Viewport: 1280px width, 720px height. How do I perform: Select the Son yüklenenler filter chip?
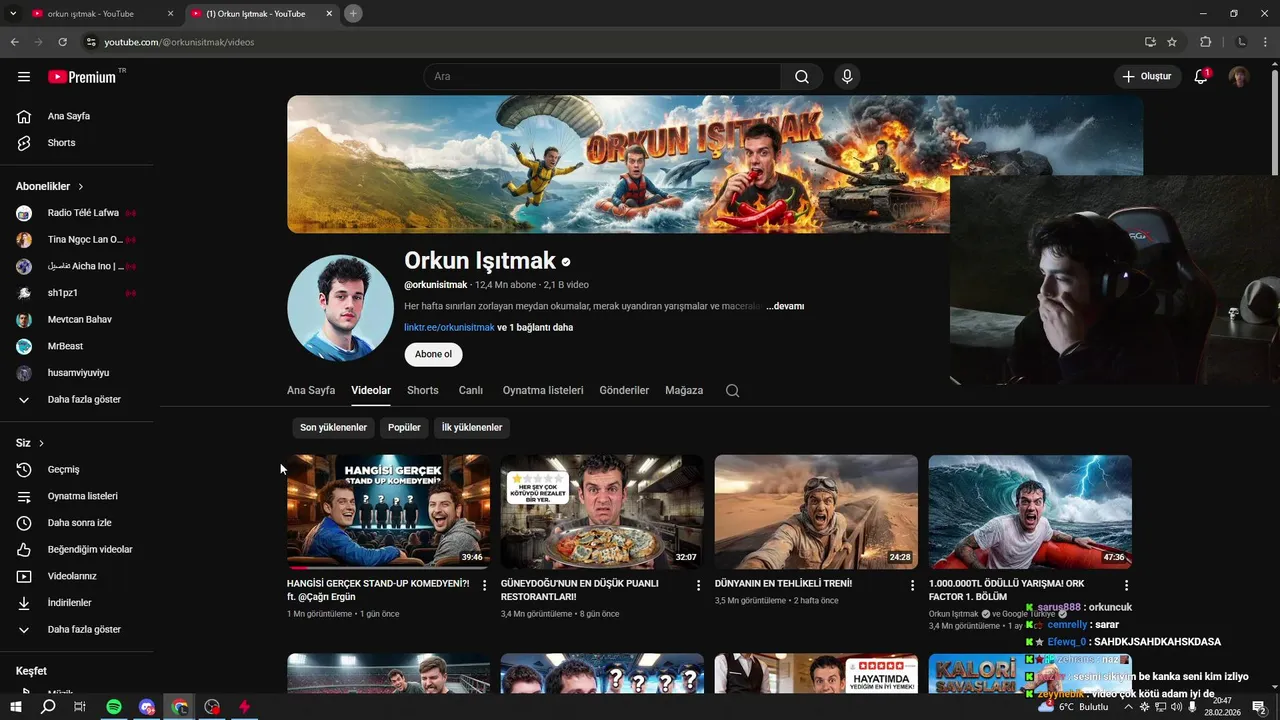tap(334, 428)
